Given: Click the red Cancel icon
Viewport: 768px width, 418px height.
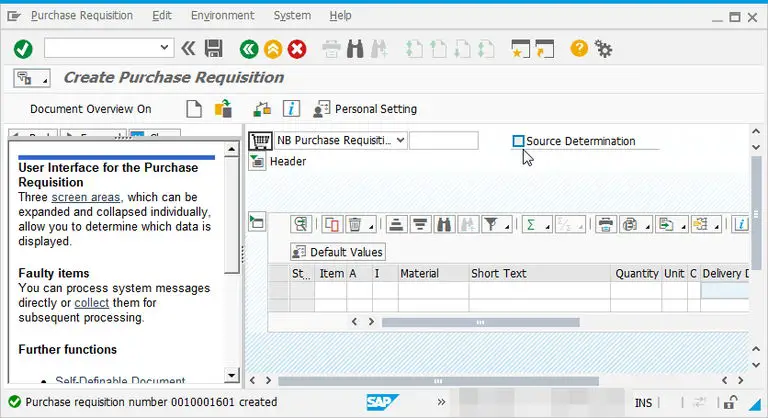Looking at the screenshot, I should click(x=297, y=49).
